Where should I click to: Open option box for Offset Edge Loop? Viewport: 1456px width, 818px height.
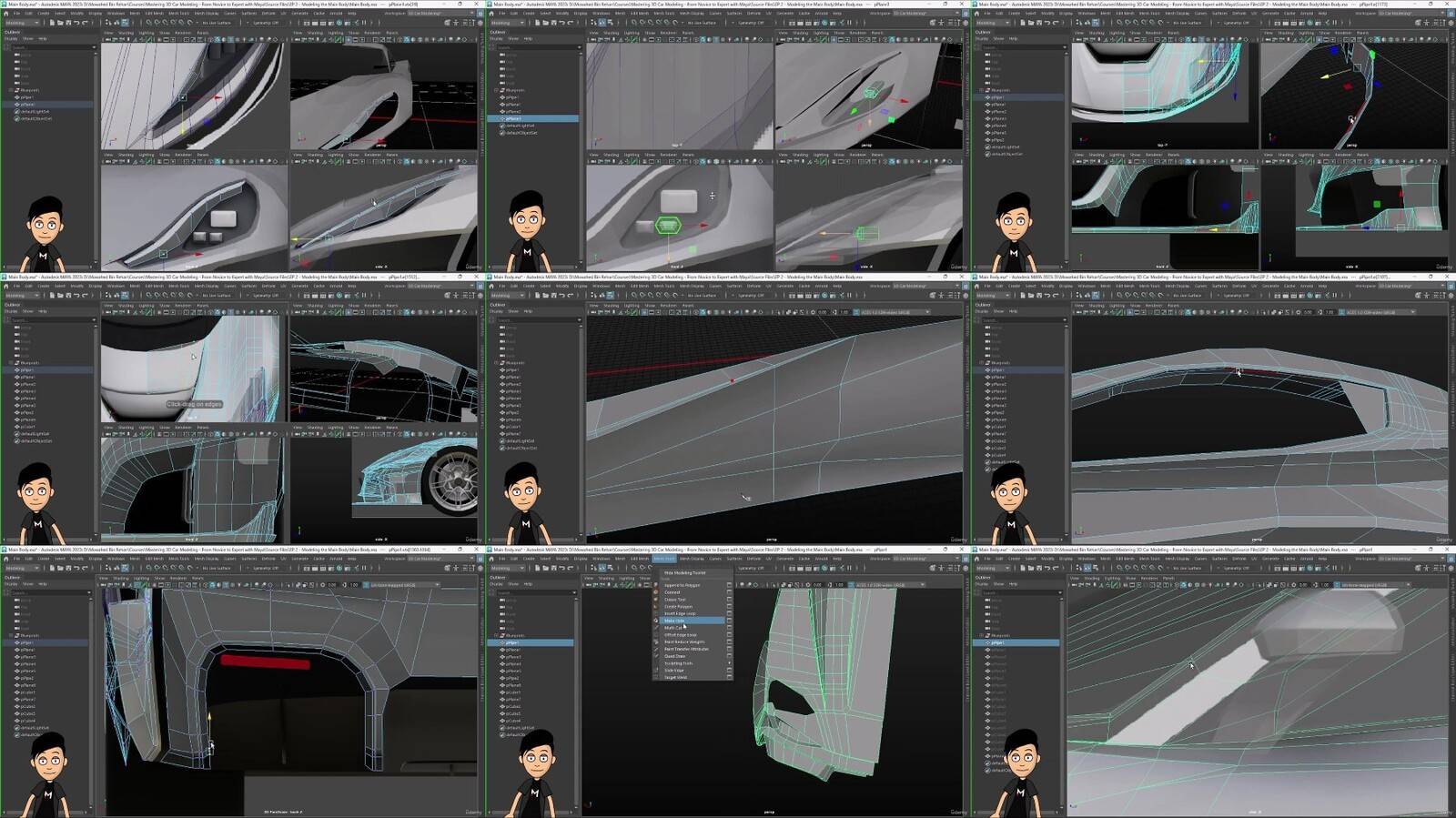(729, 635)
